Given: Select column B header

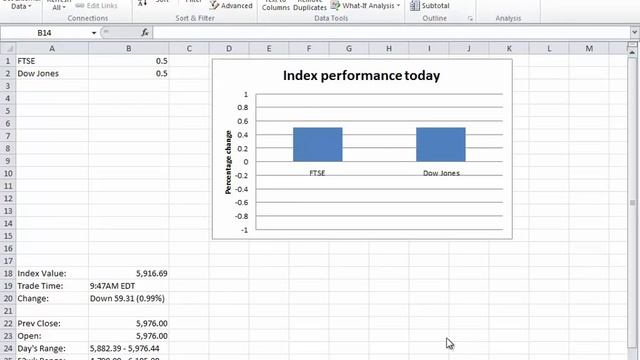Looking at the screenshot, I should 129,48.
